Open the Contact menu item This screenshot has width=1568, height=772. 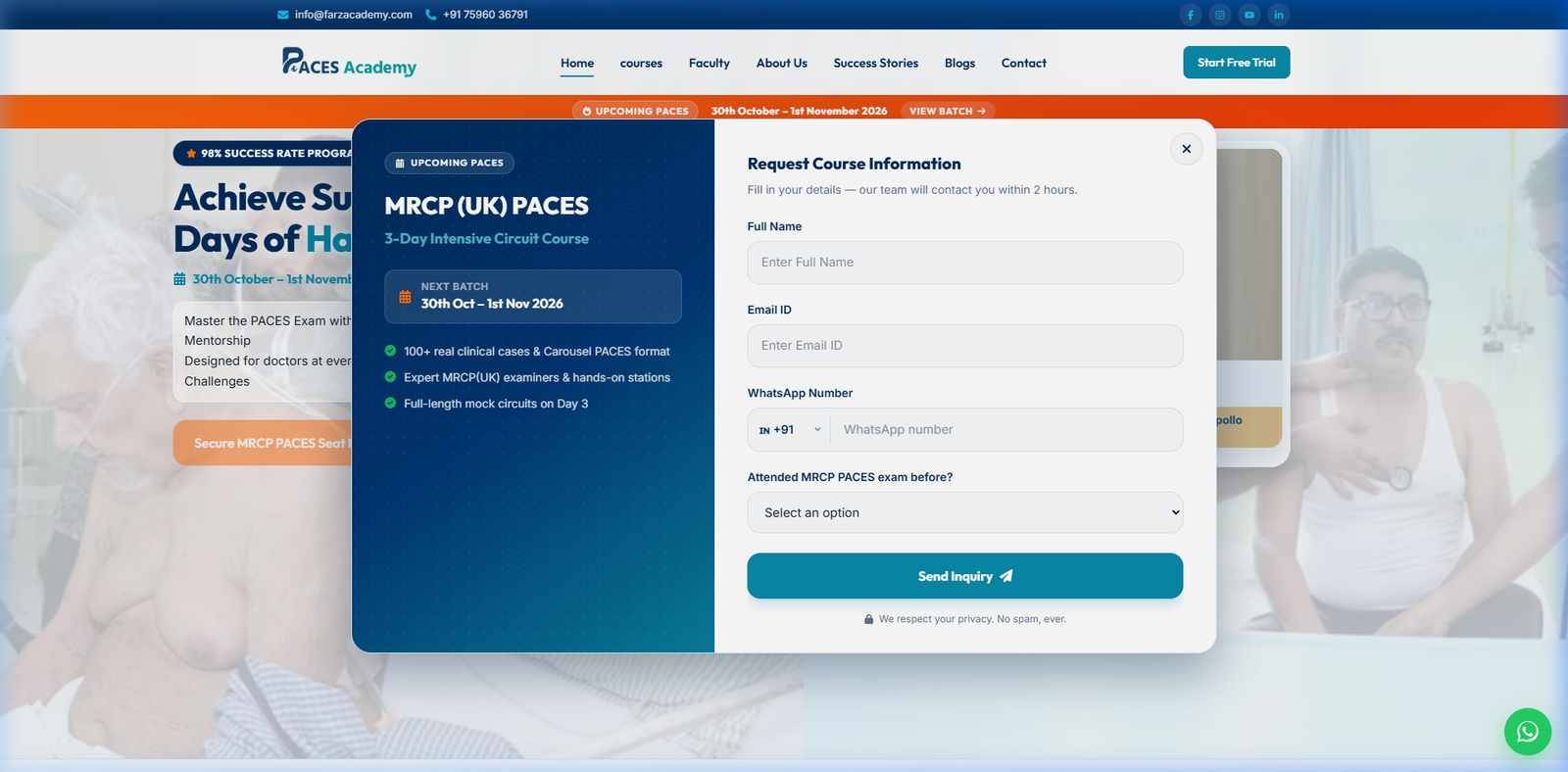click(1024, 64)
